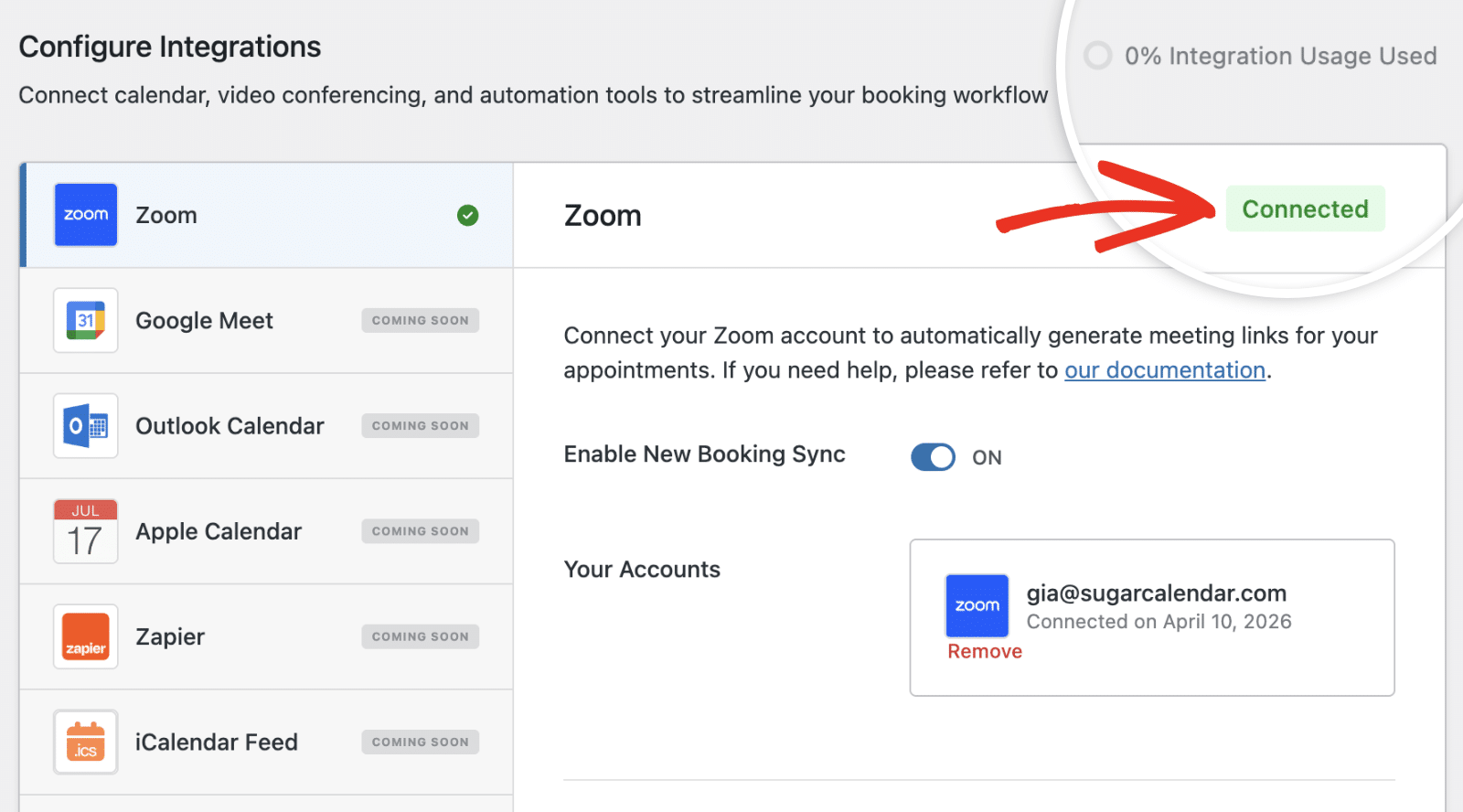The height and width of the screenshot is (812, 1463).
Task: Click the Zoom logo icon in sidebar
Action: coord(86,215)
